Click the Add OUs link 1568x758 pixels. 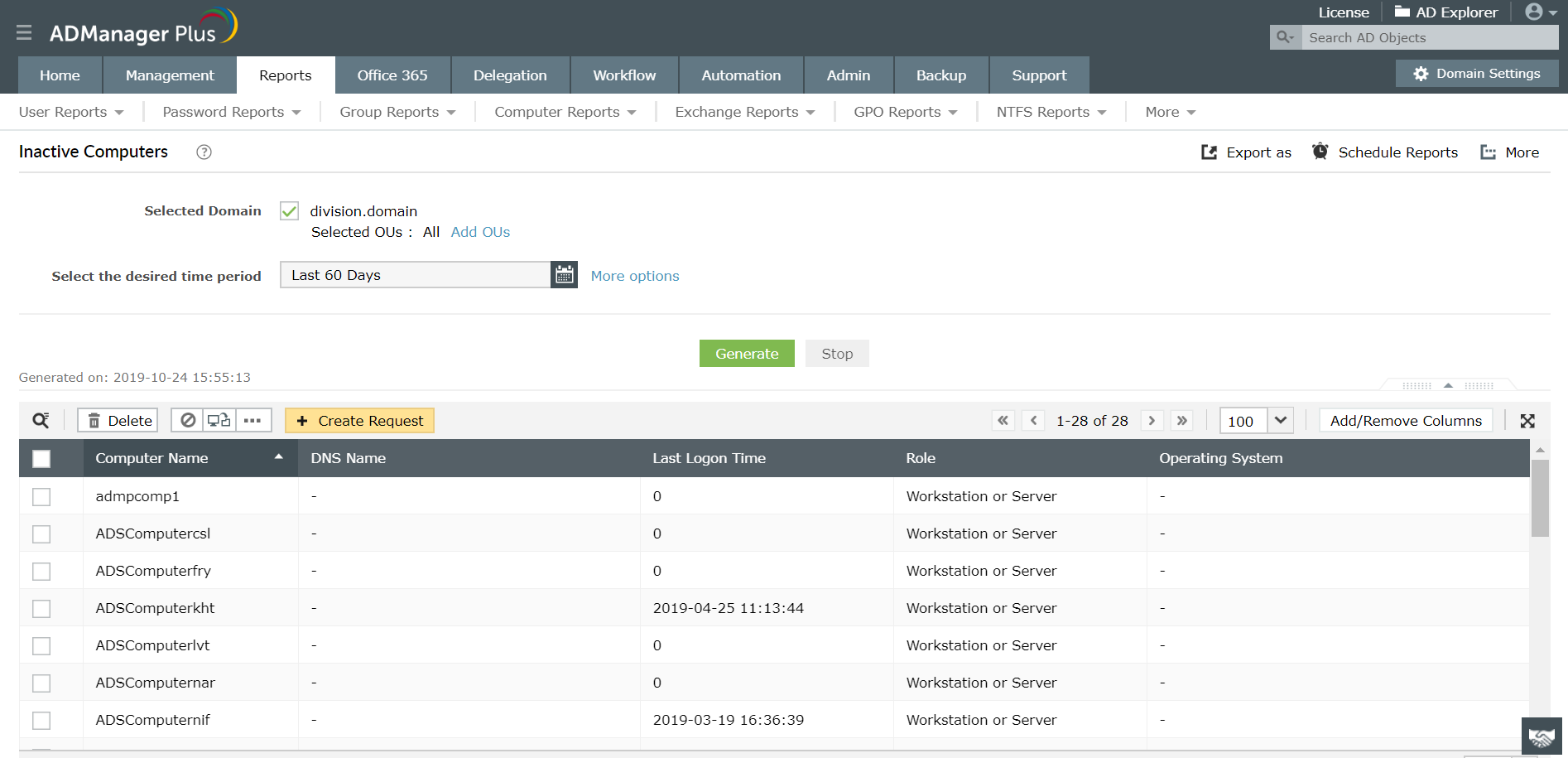pyautogui.click(x=480, y=232)
